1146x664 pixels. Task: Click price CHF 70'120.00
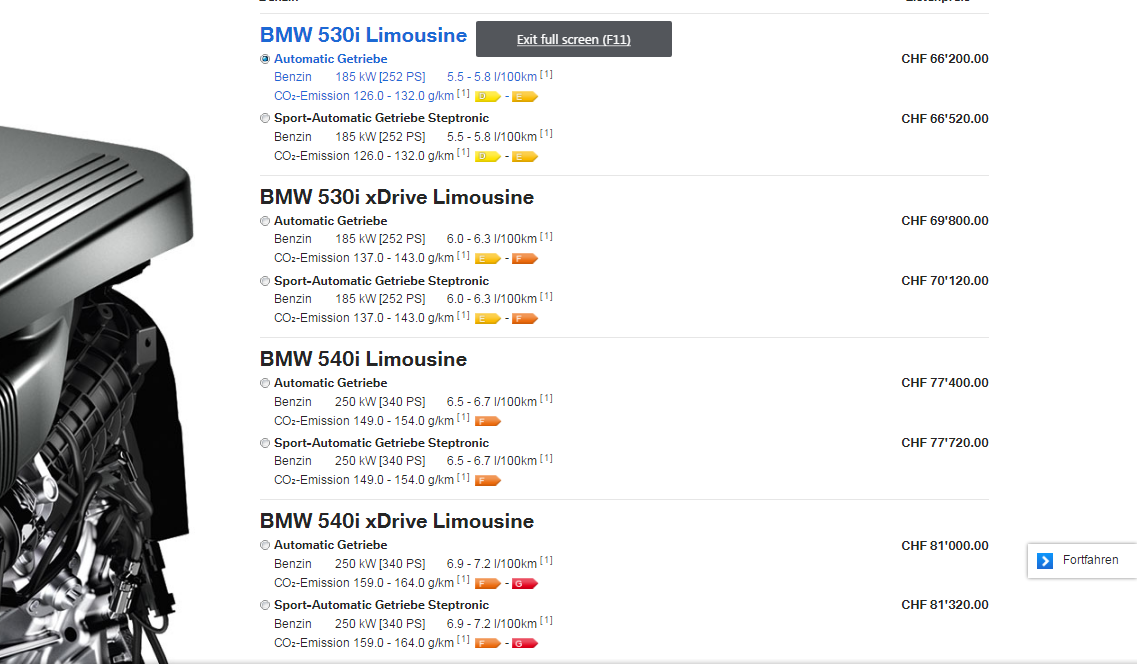[x=945, y=281]
